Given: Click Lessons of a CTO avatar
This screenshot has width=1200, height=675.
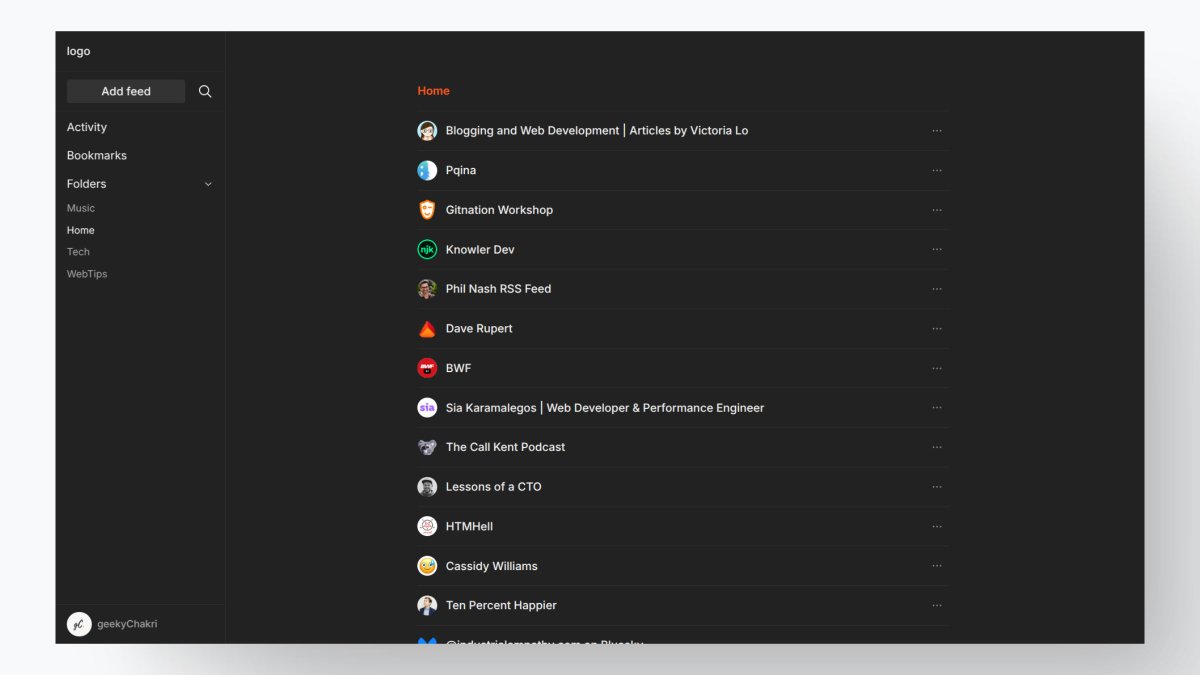Looking at the screenshot, I should coord(427,487).
